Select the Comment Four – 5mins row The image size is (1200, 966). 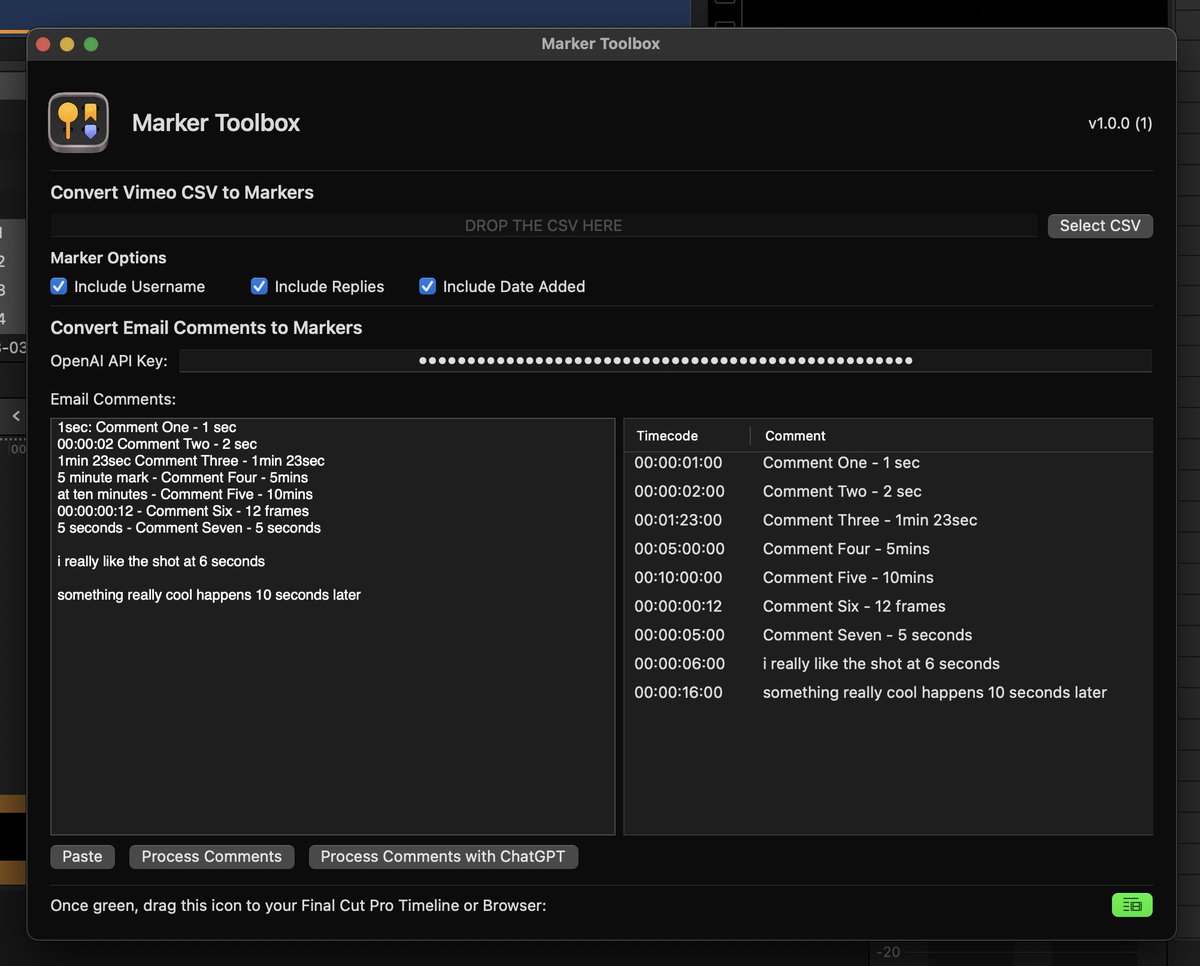(x=880, y=549)
